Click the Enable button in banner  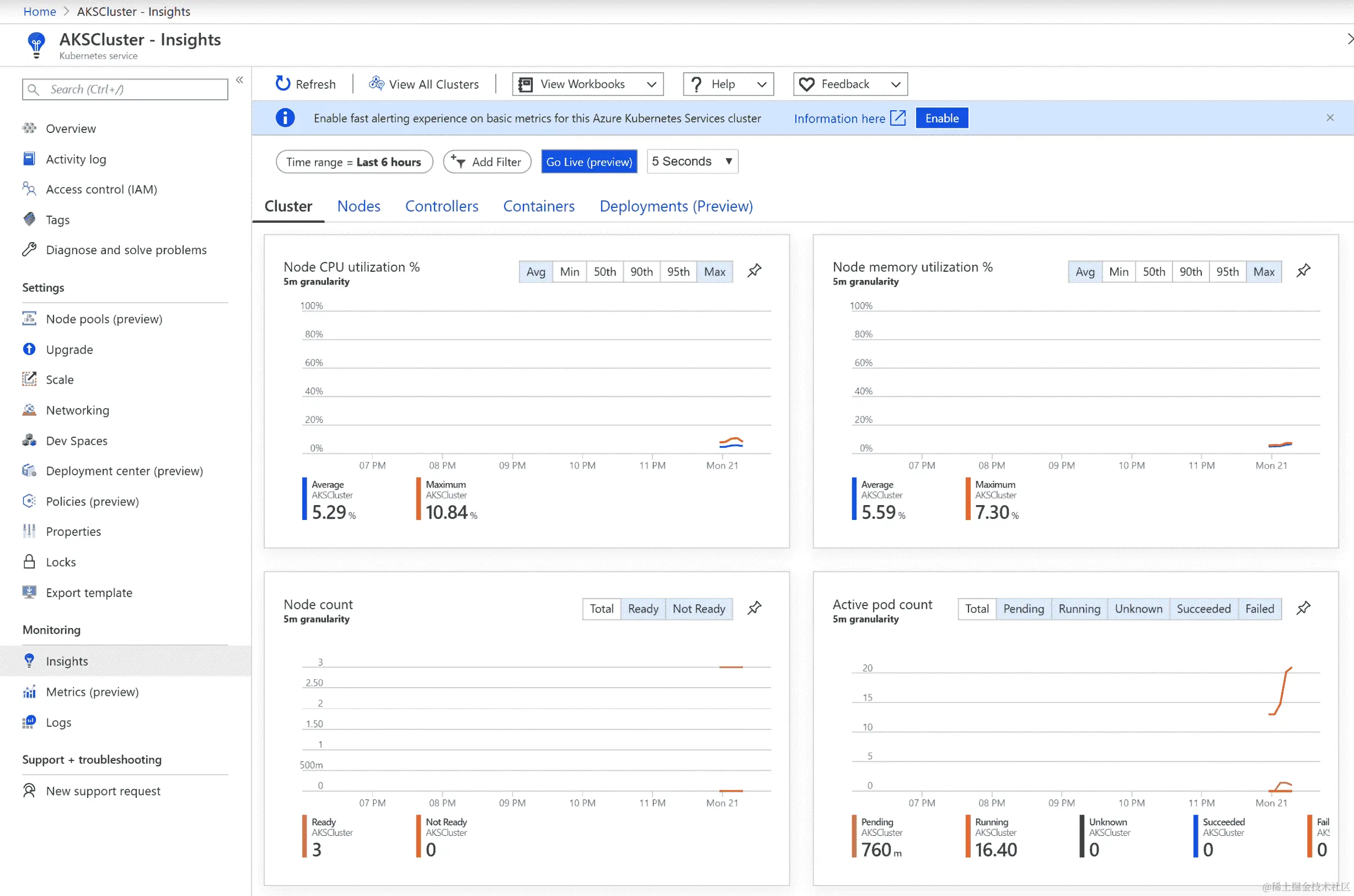click(x=941, y=117)
